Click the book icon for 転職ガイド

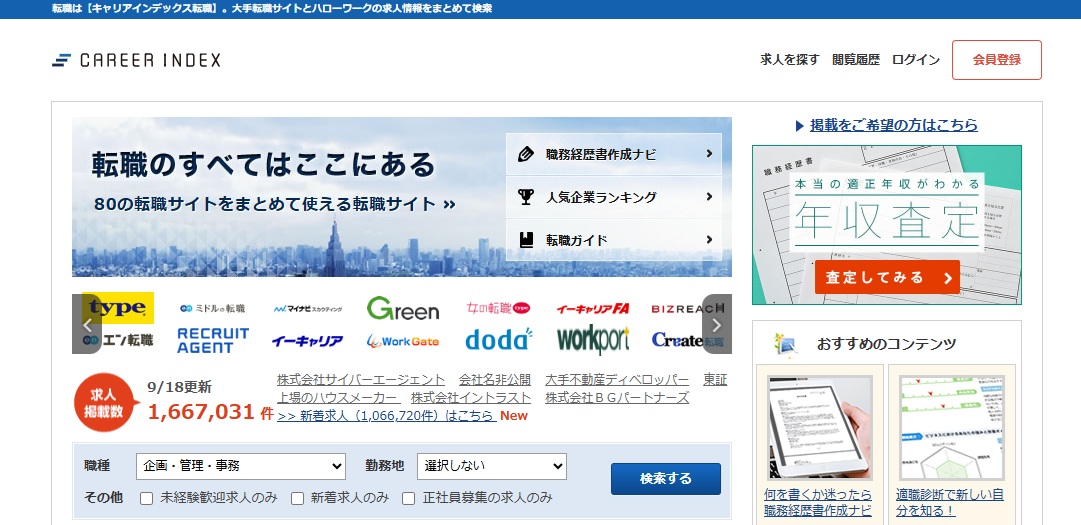[x=526, y=240]
